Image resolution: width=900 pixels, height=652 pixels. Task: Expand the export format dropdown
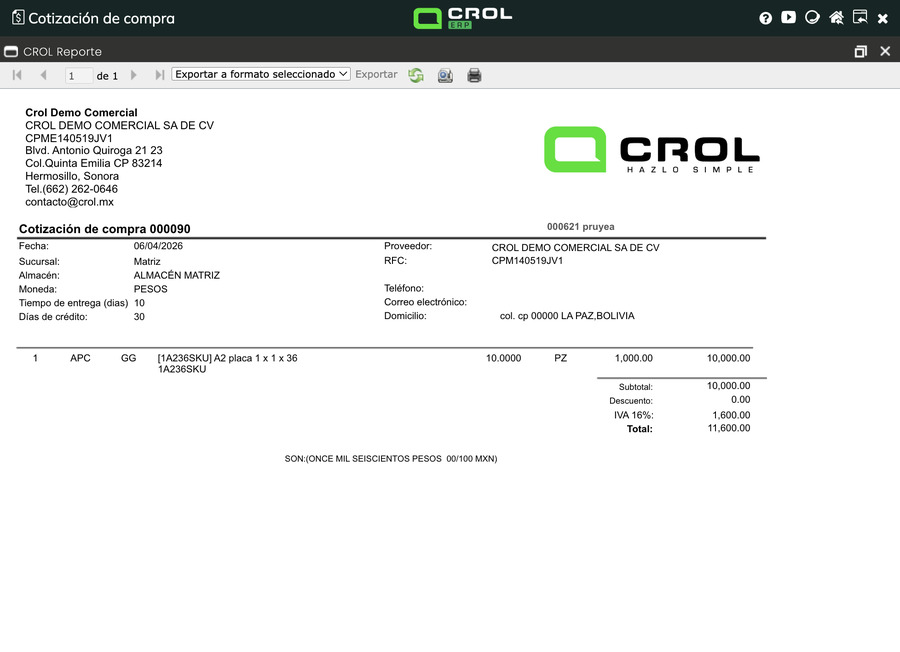click(x=261, y=74)
